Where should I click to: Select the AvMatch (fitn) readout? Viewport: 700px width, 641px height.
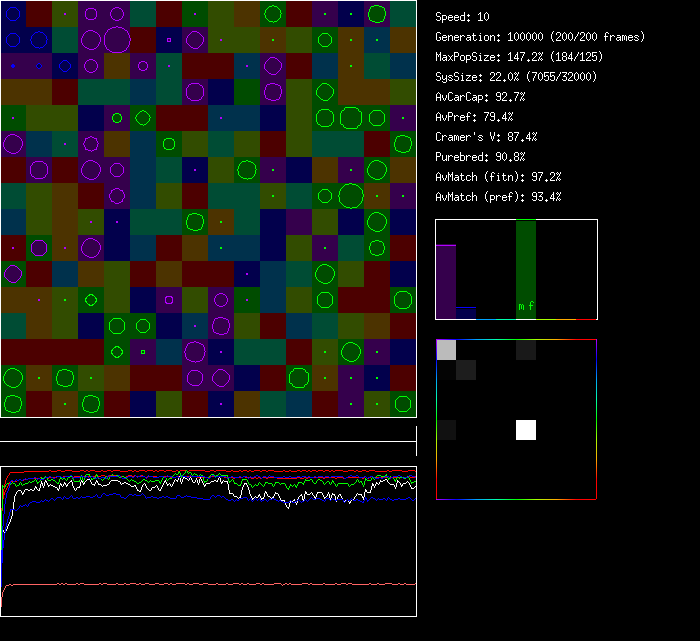tap(499, 177)
